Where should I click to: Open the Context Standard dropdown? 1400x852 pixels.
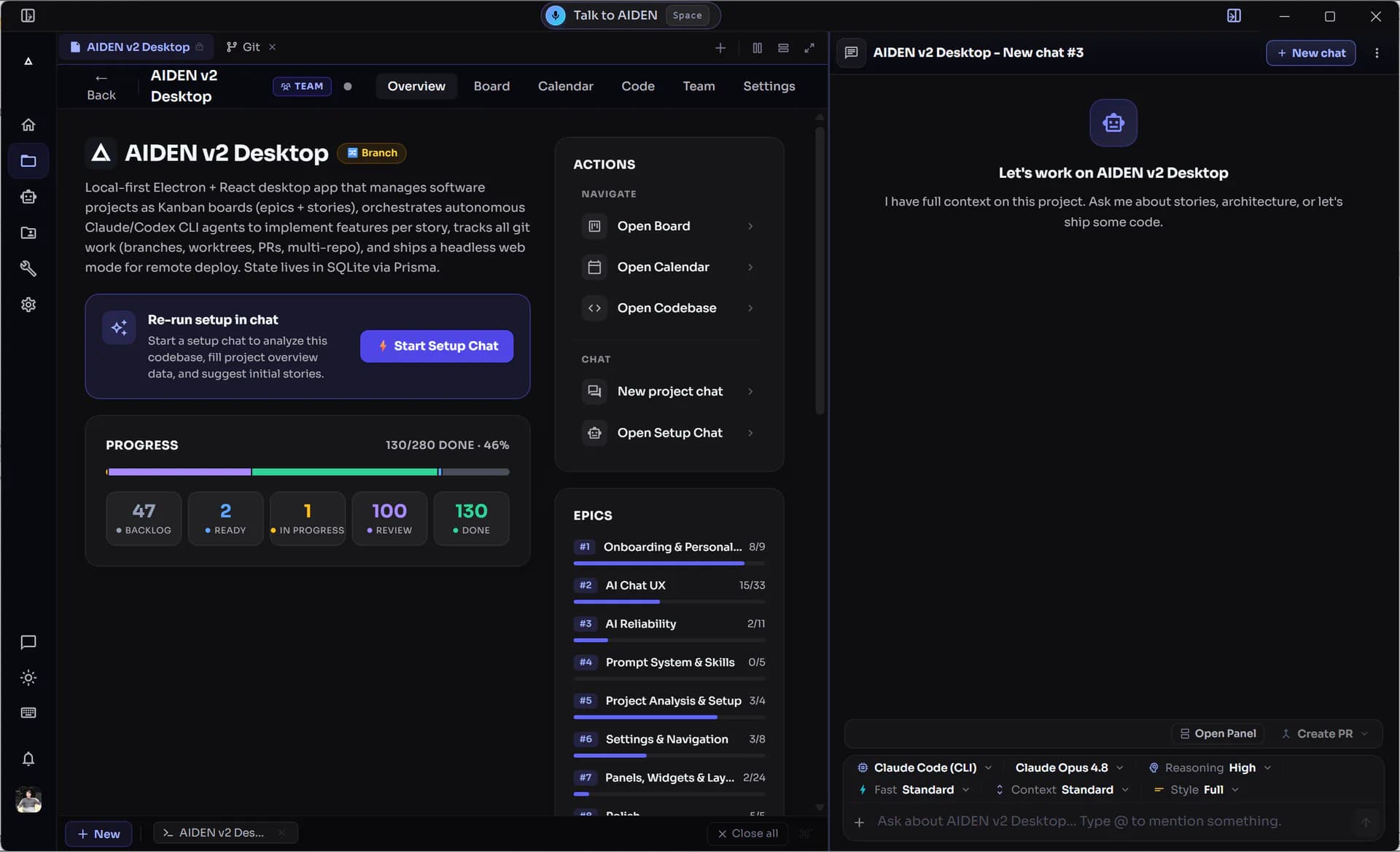(1062, 789)
